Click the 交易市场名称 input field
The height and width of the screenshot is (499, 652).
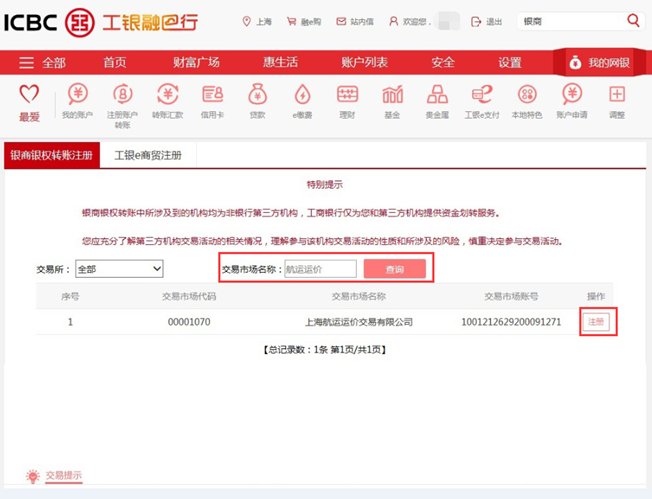point(320,269)
